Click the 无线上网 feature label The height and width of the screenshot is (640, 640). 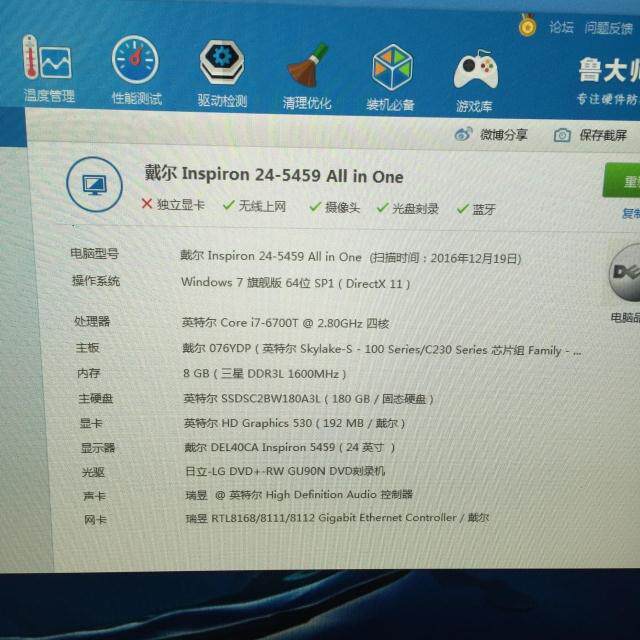click(x=262, y=206)
